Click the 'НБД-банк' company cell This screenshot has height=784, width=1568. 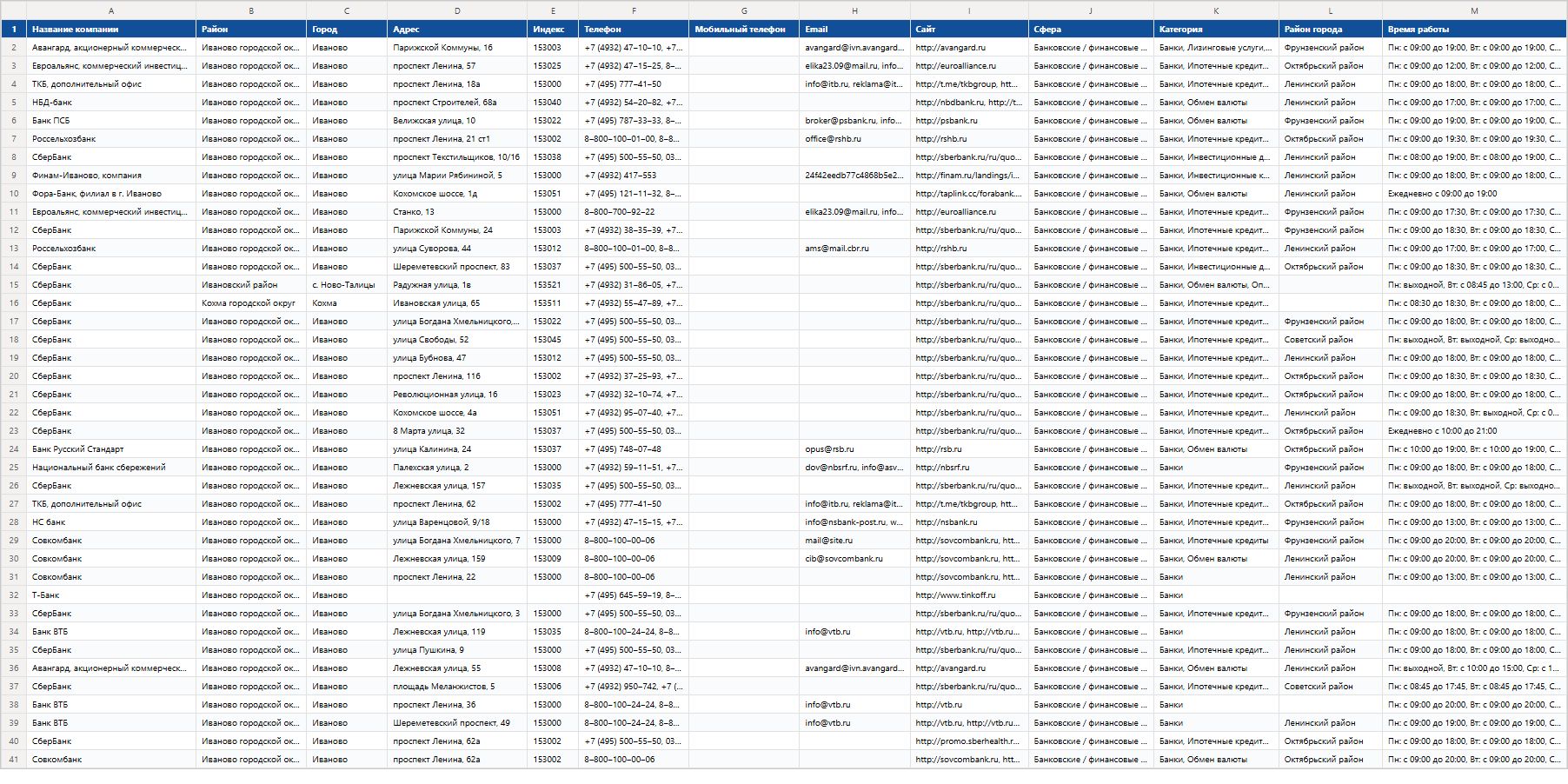coord(111,102)
